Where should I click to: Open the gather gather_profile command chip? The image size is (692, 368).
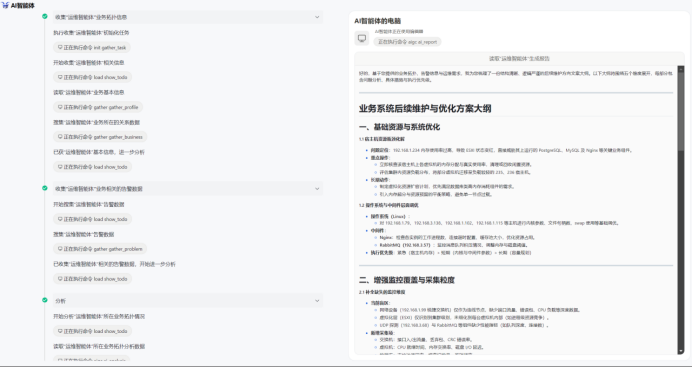(x=98, y=107)
